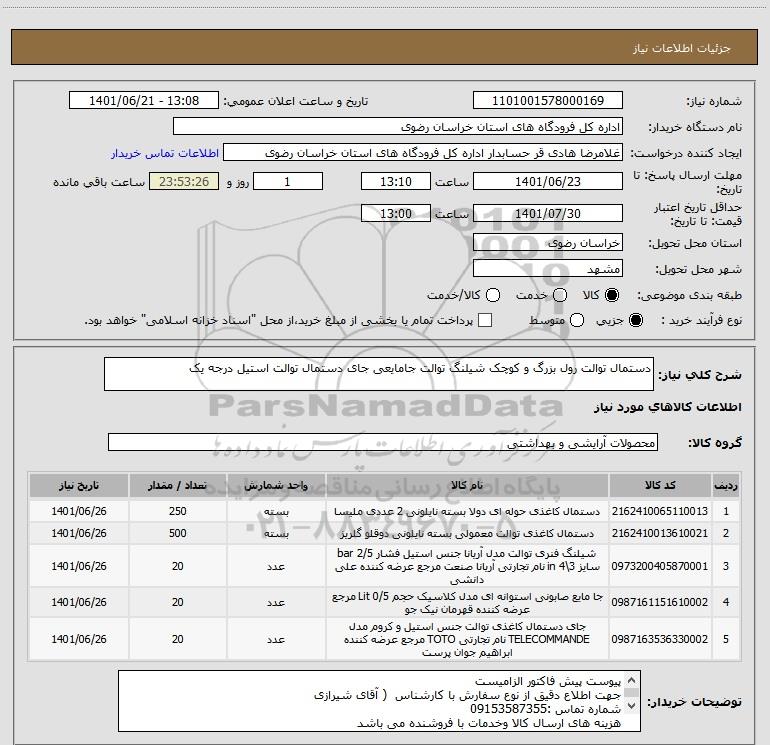
Task: Click product code 2162410065110013
Action: click(660, 511)
